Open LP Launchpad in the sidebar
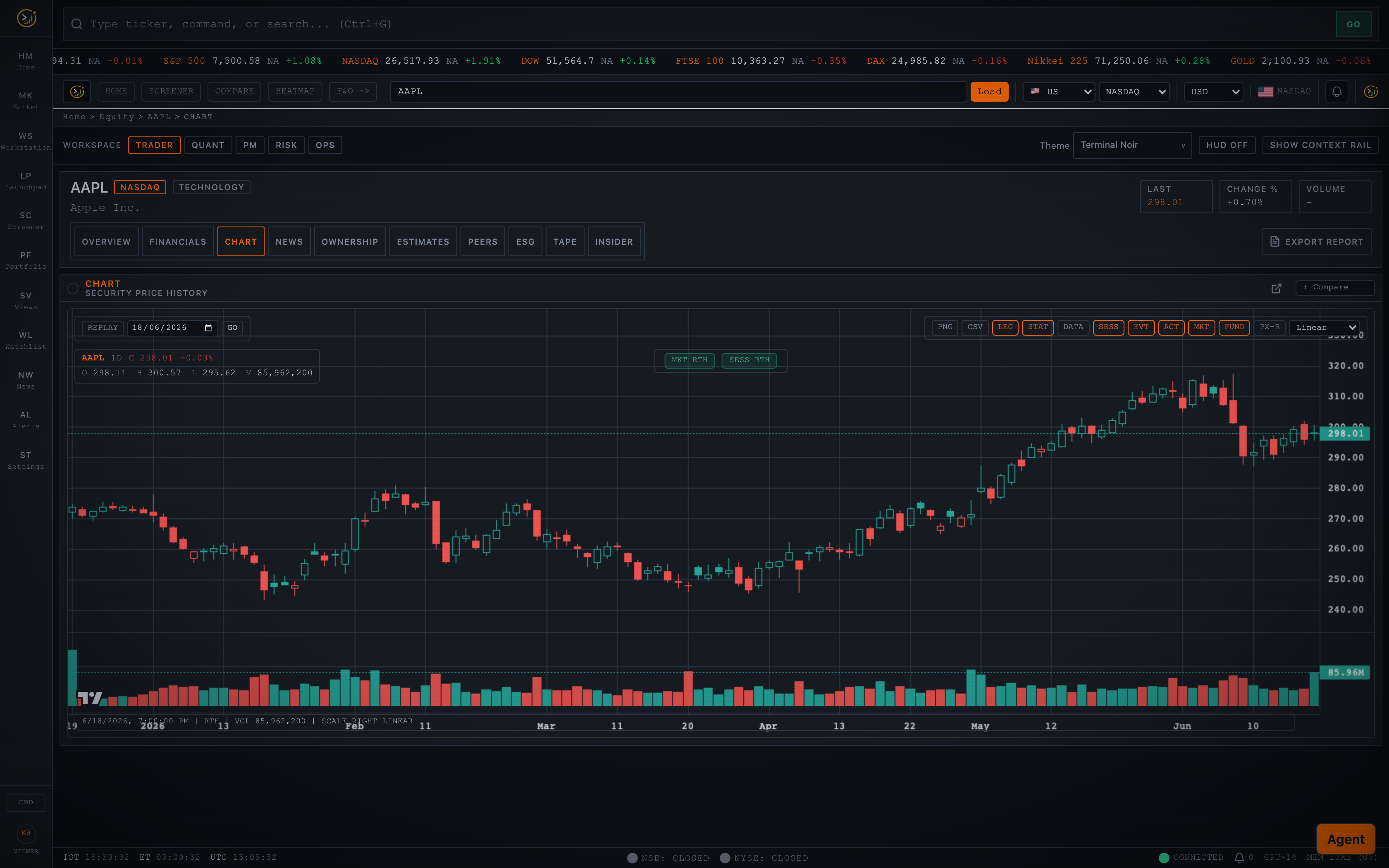Viewport: 1389px width, 868px height. tap(26, 181)
